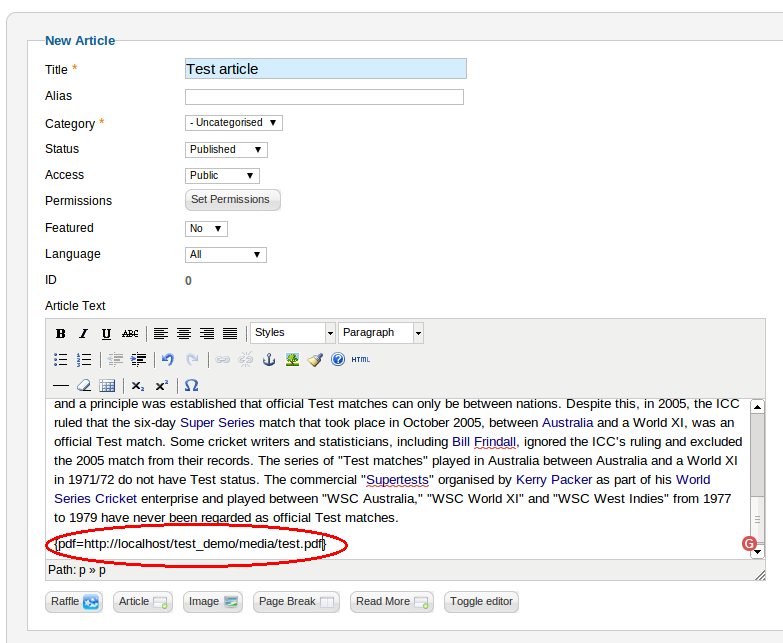This screenshot has width=783, height=643.
Task: Expand the Status Published dropdown
Action: [x=226, y=149]
